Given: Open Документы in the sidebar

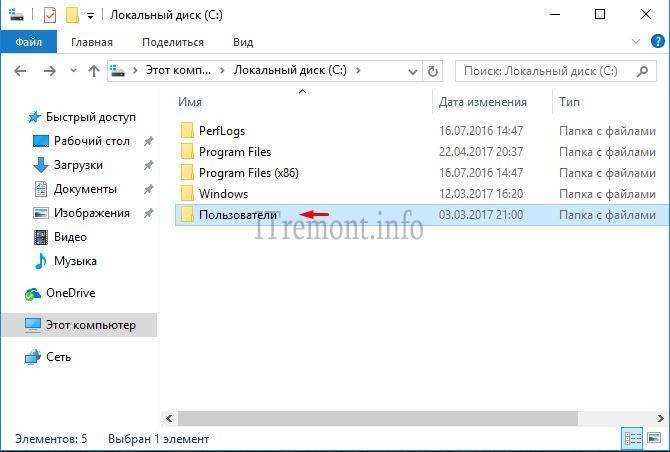Looking at the screenshot, I should [x=85, y=189].
